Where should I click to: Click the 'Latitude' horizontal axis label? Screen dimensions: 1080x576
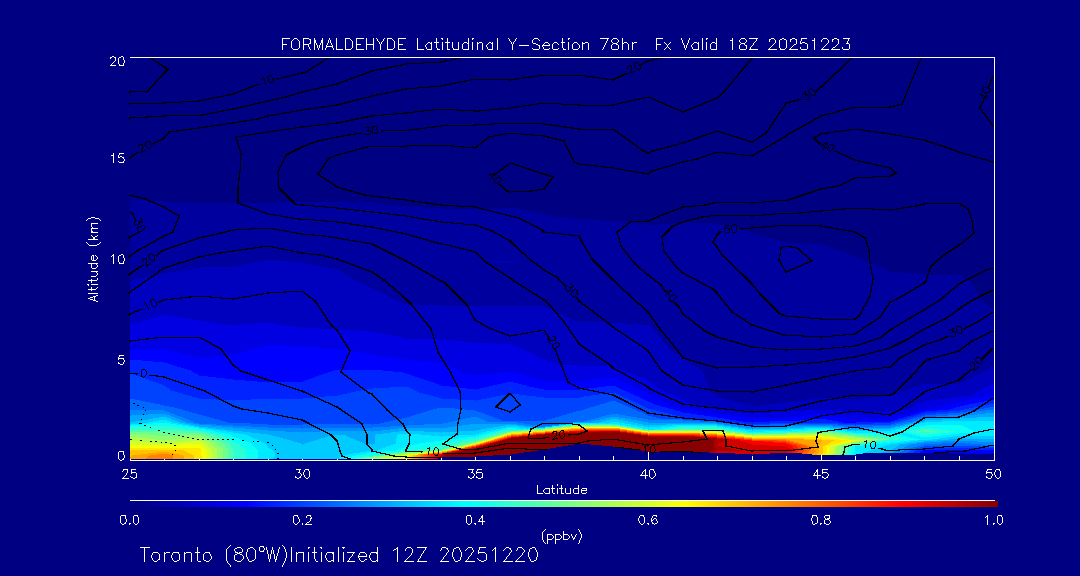pyautogui.click(x=561, y=490)
